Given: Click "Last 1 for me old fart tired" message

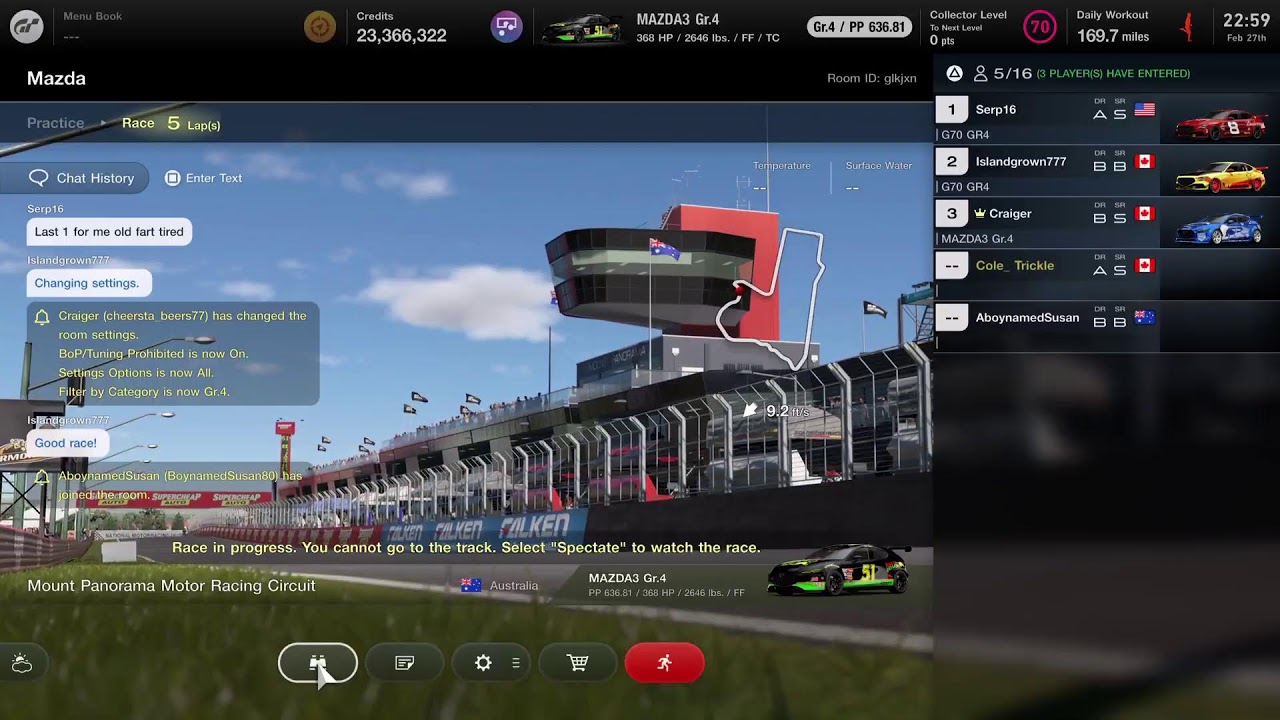Looking at the screenshot, I should (x=109, y=232).
